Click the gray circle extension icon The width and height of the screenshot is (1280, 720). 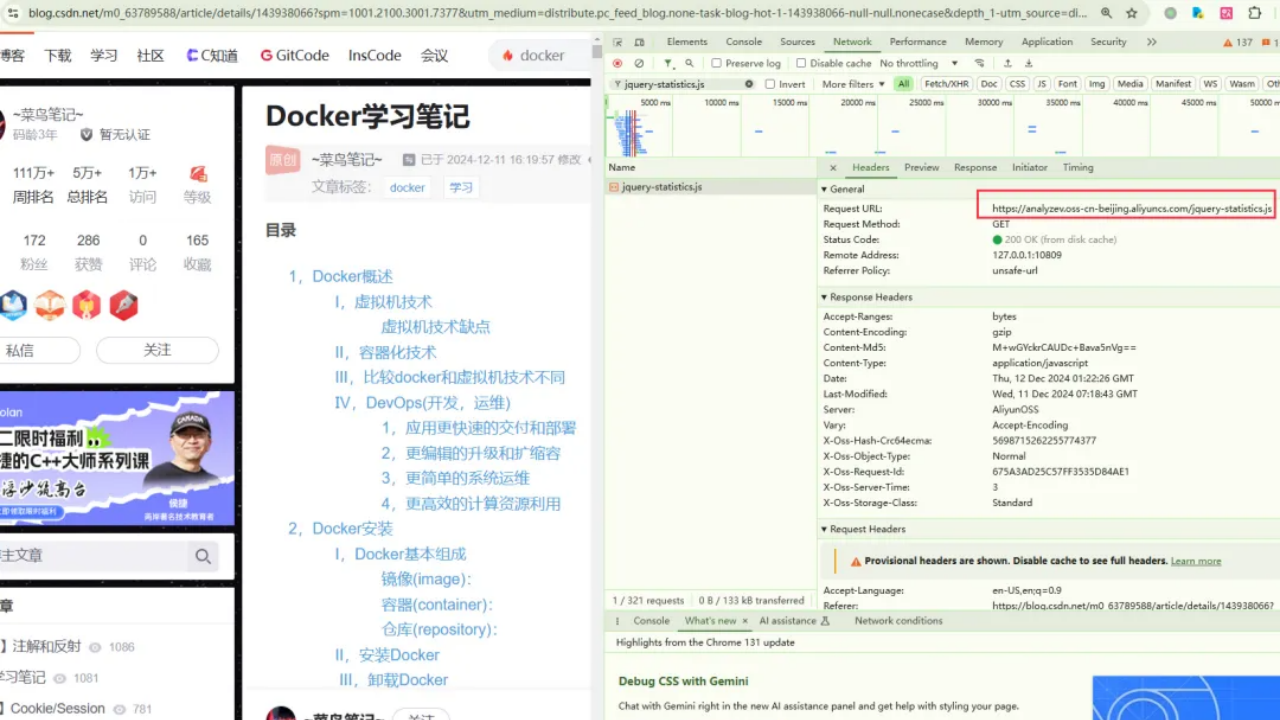coord(1170,13)
